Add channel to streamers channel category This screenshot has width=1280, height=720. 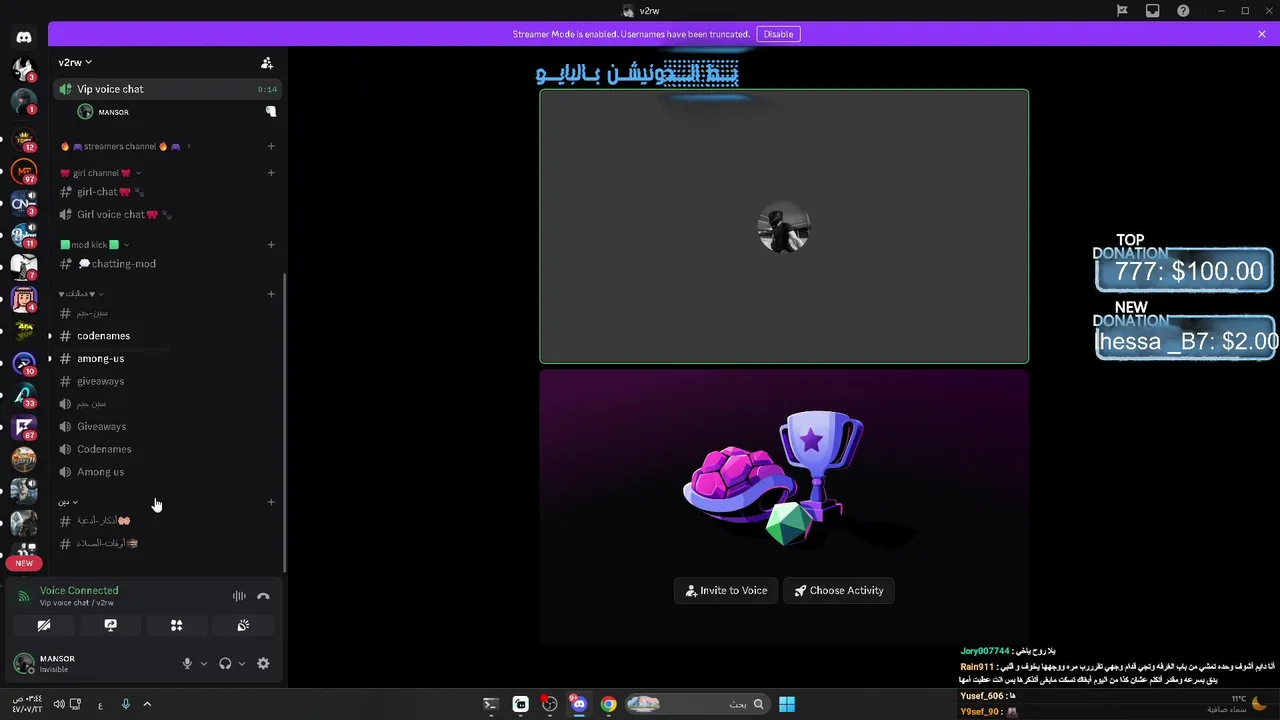pyautogui.click(x=271, y=146)
